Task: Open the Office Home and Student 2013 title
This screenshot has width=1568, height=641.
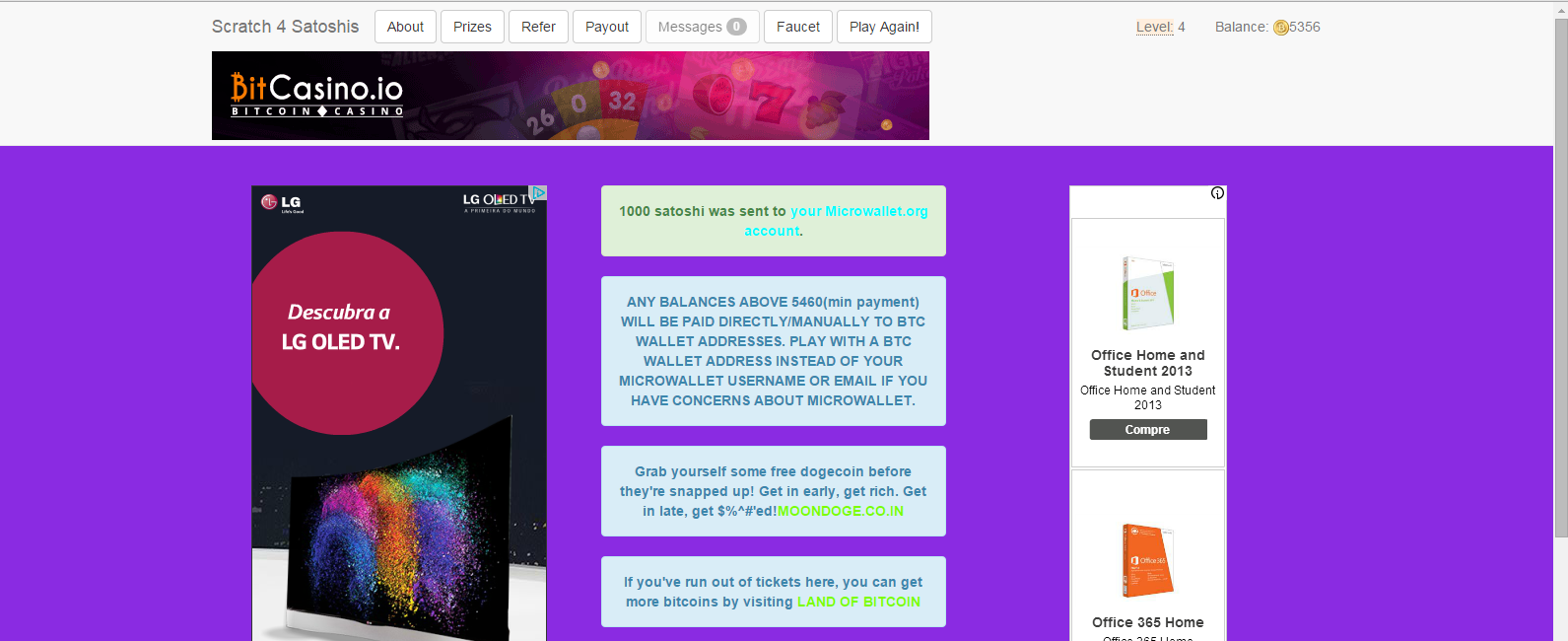Action: (x=1148, y=363)
